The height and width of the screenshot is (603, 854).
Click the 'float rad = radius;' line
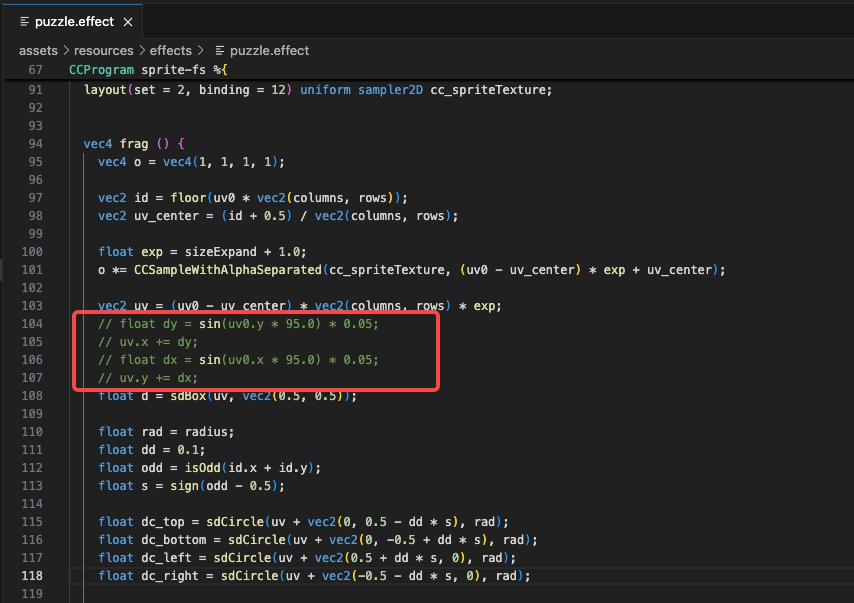pos(166,432)
